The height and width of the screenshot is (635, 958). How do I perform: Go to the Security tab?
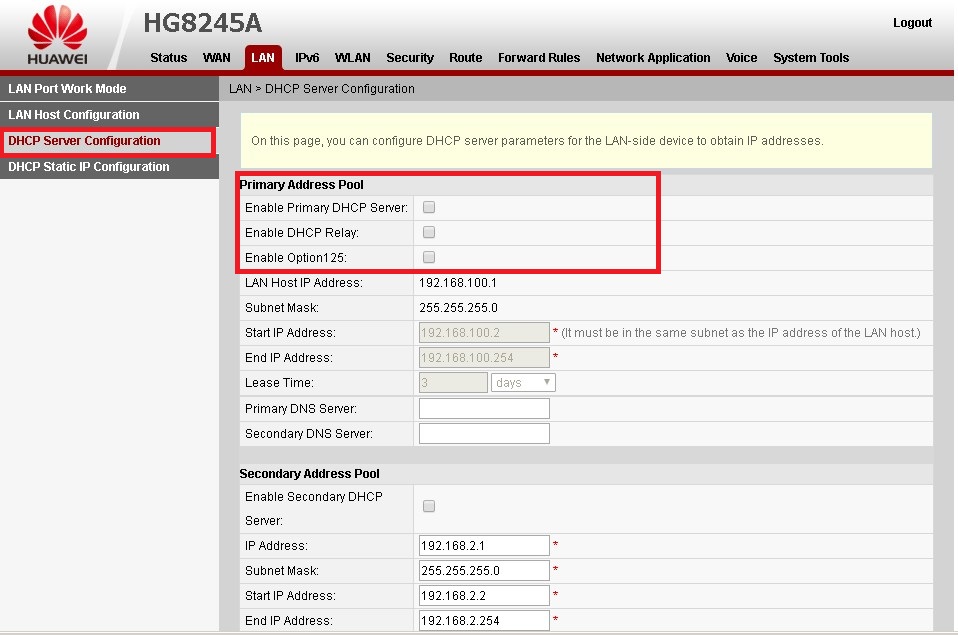409,57
